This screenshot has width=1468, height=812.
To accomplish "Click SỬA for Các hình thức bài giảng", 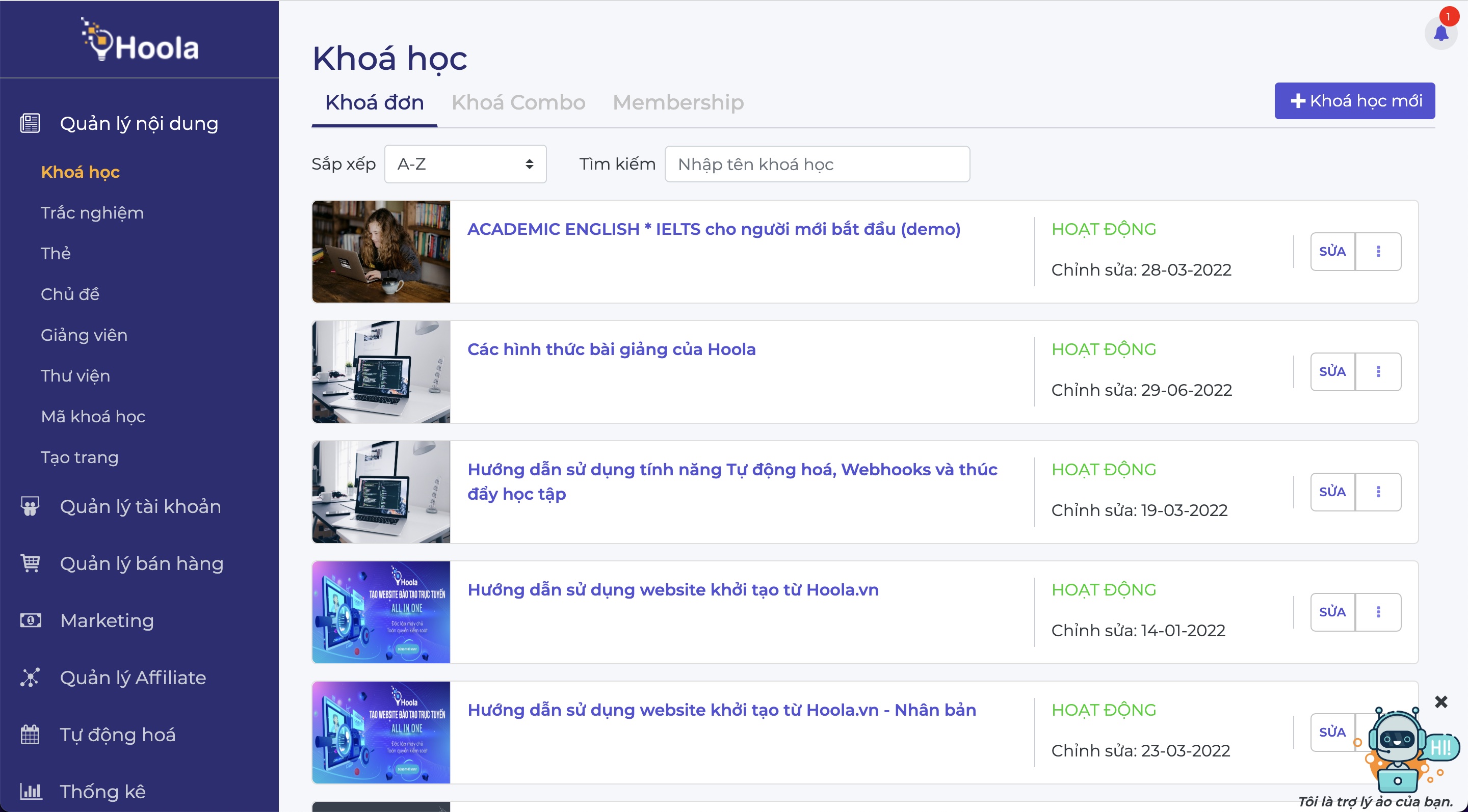I will (1332, 371).
